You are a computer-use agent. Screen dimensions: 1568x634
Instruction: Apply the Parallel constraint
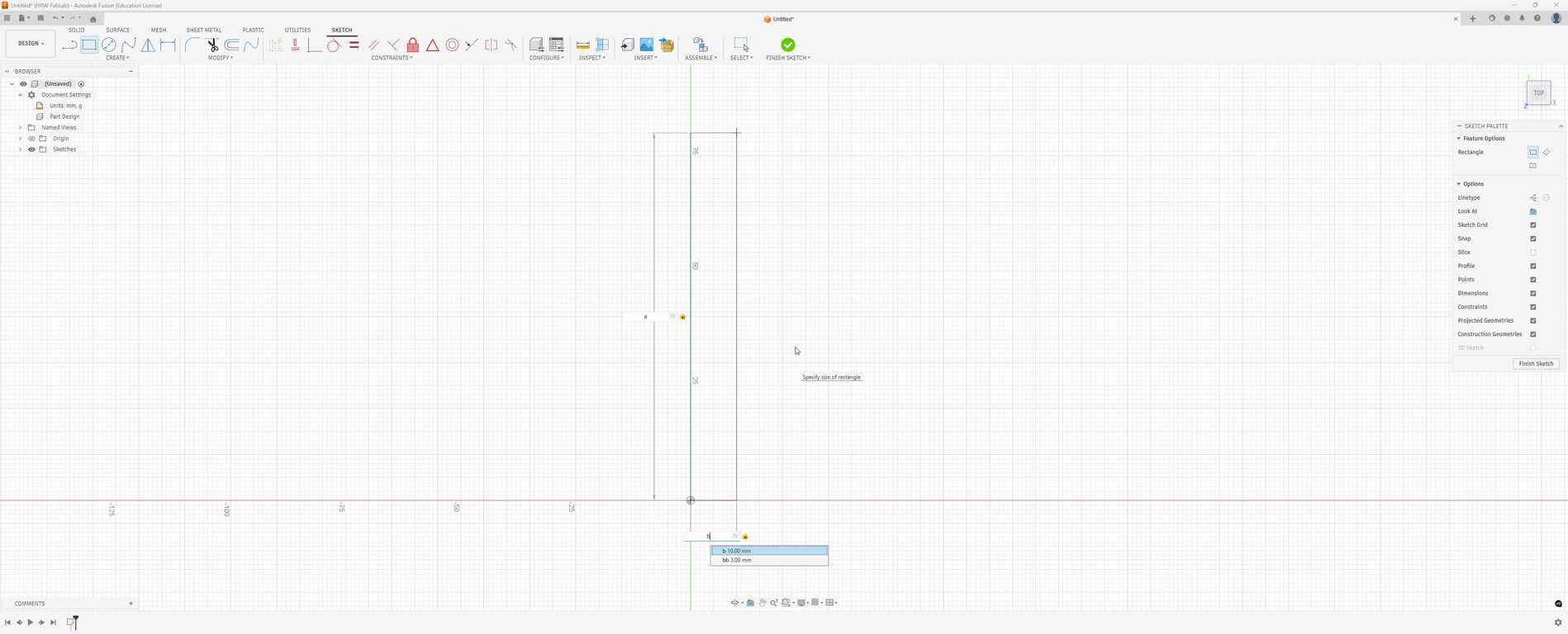pyautogui.click(x=374, y=45)
